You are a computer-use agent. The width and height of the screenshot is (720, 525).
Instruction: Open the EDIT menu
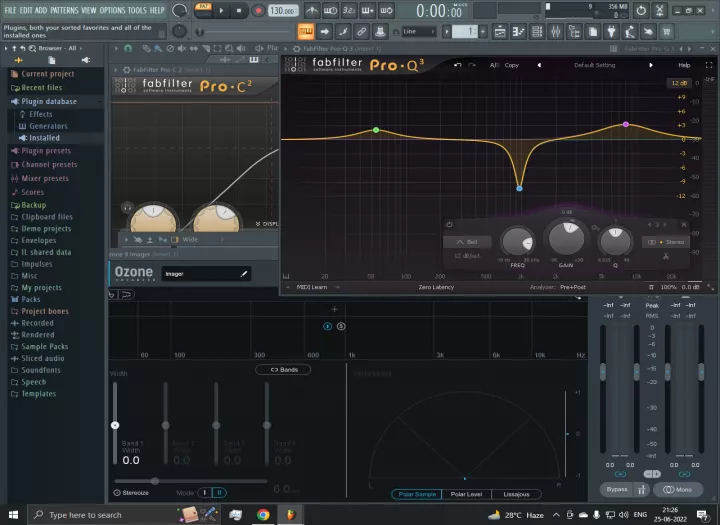coord(26,10)
